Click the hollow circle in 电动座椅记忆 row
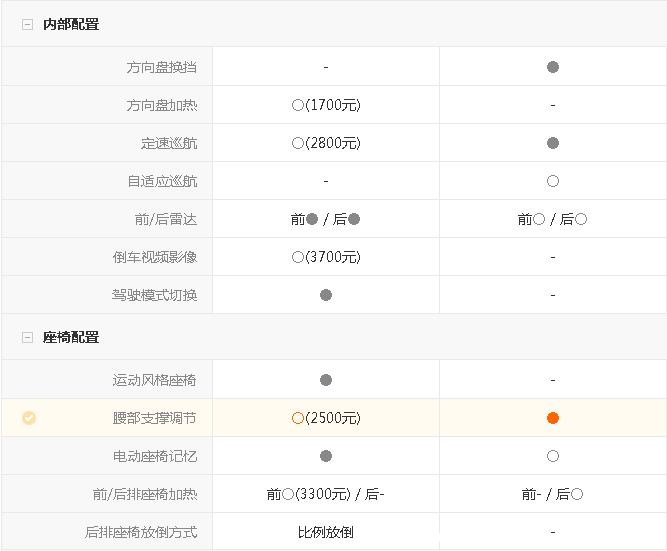Image resolution: width=667 pixels, height=551 pixels. coord(553,456)
